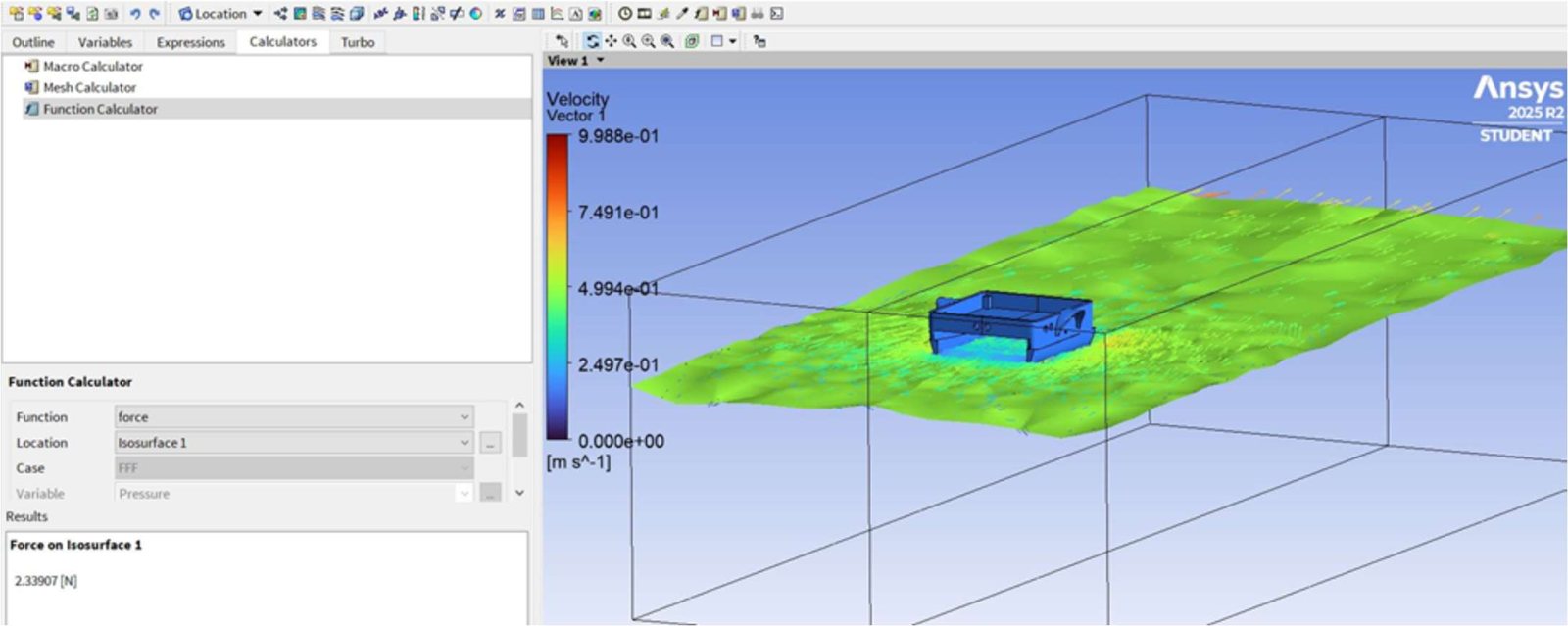Choose the viewer Select arrow tool
Viewport: 1568px width, 626px height.
[x=562, y=41]
